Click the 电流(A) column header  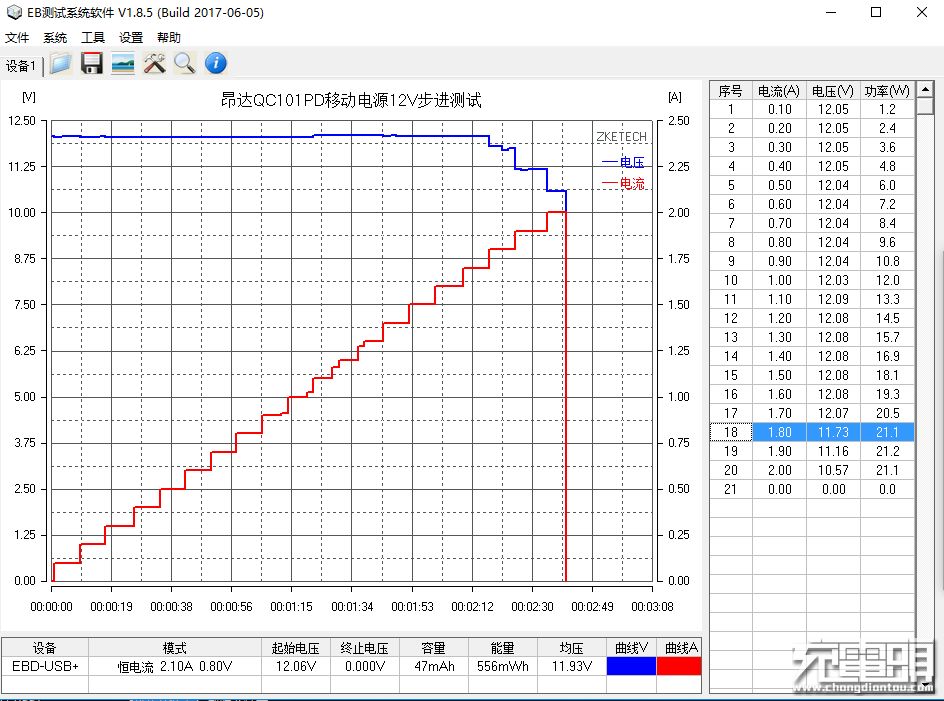click(779, 91)
